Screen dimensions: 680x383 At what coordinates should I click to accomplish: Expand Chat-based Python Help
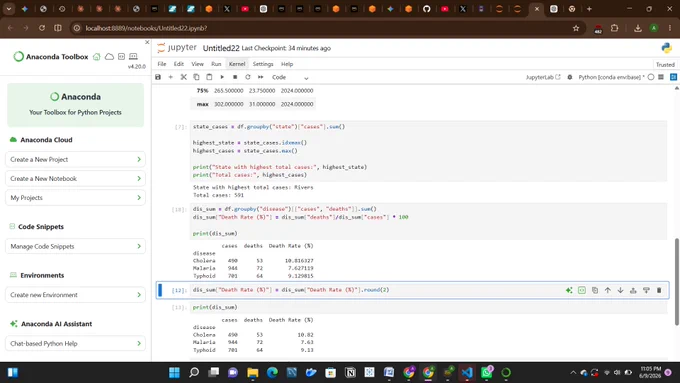pos(75,344)
